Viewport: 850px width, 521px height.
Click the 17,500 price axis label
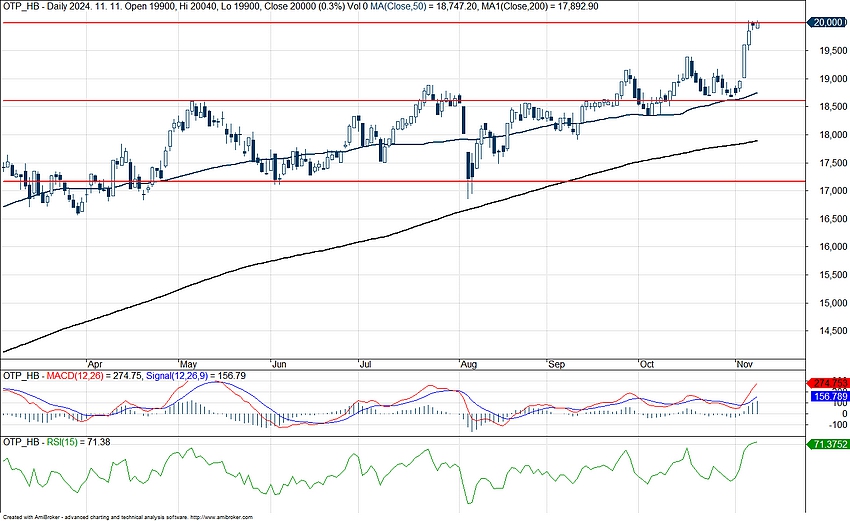(x=834, y=163)
